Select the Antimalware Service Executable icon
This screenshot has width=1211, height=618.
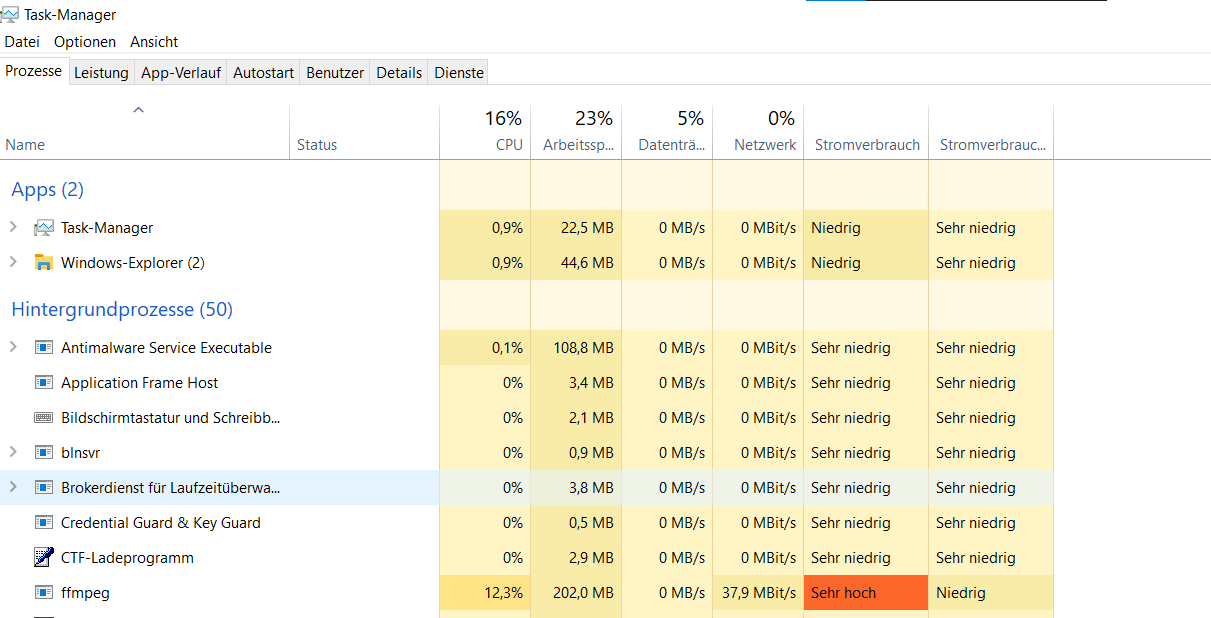click(44, 347)
